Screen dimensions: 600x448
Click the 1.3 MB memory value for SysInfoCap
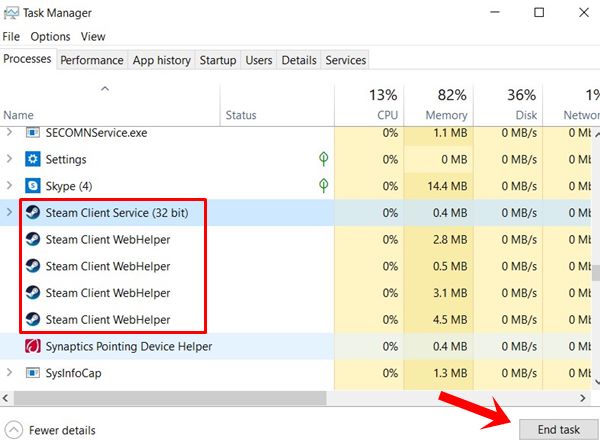pyautogui.click(x=450, y=373)
